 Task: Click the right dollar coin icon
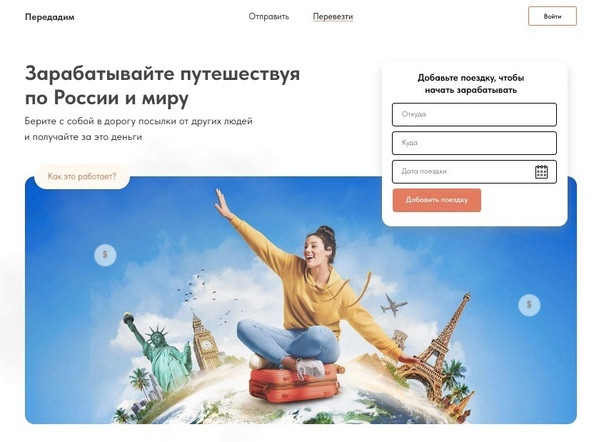529,305
